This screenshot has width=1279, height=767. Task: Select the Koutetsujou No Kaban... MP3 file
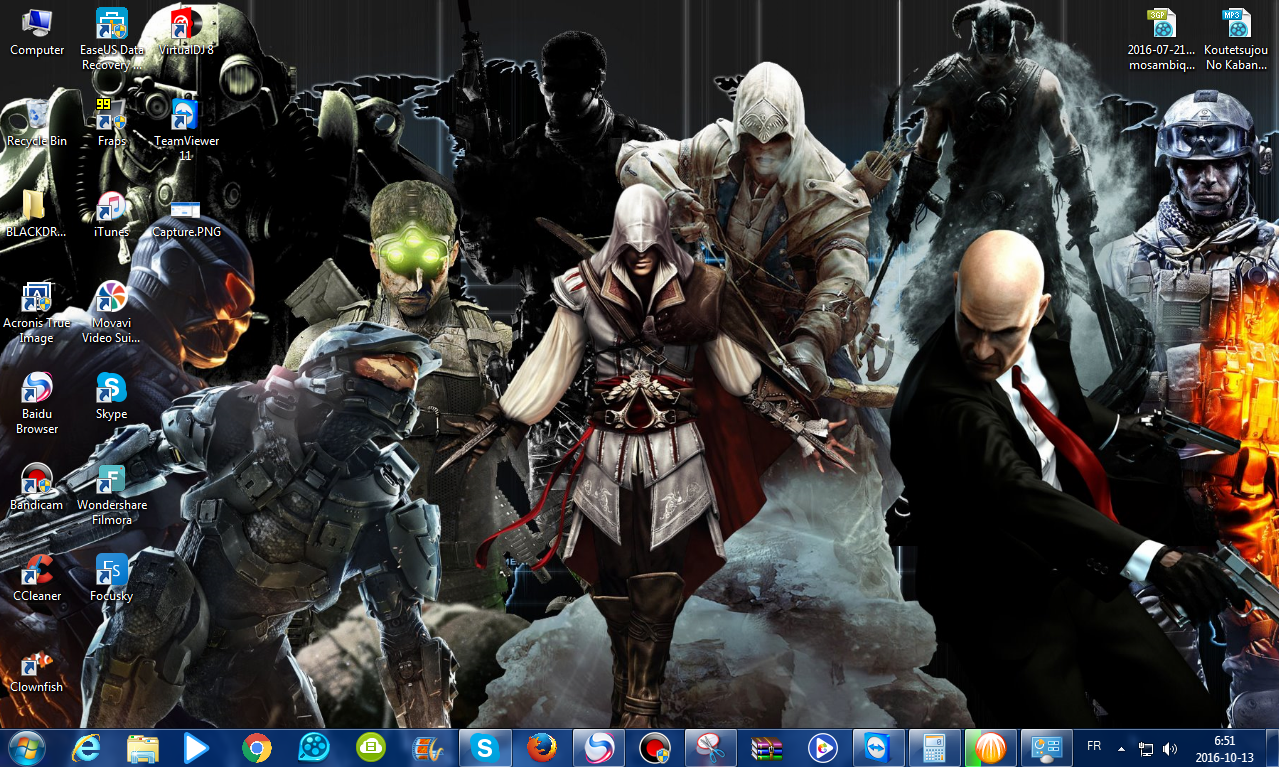pos(1236,39)
